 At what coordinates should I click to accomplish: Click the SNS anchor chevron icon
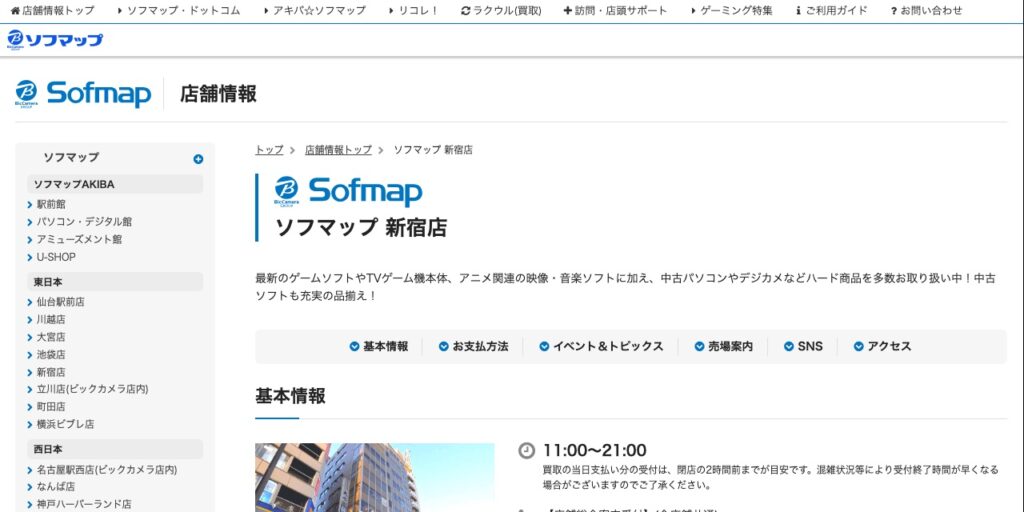(x=790, y=347)
